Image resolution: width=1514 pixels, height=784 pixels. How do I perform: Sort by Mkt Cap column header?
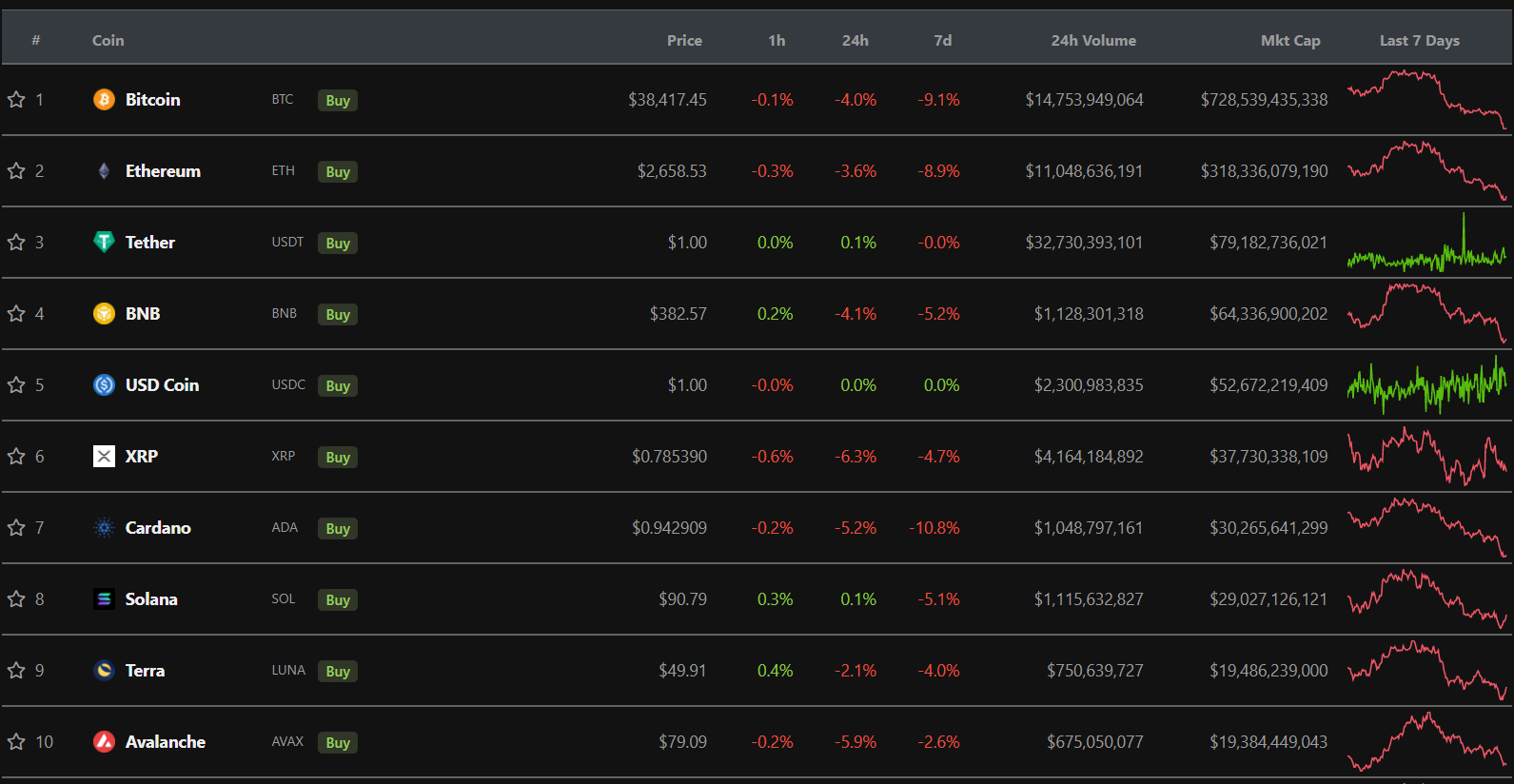coord(1290,41)
